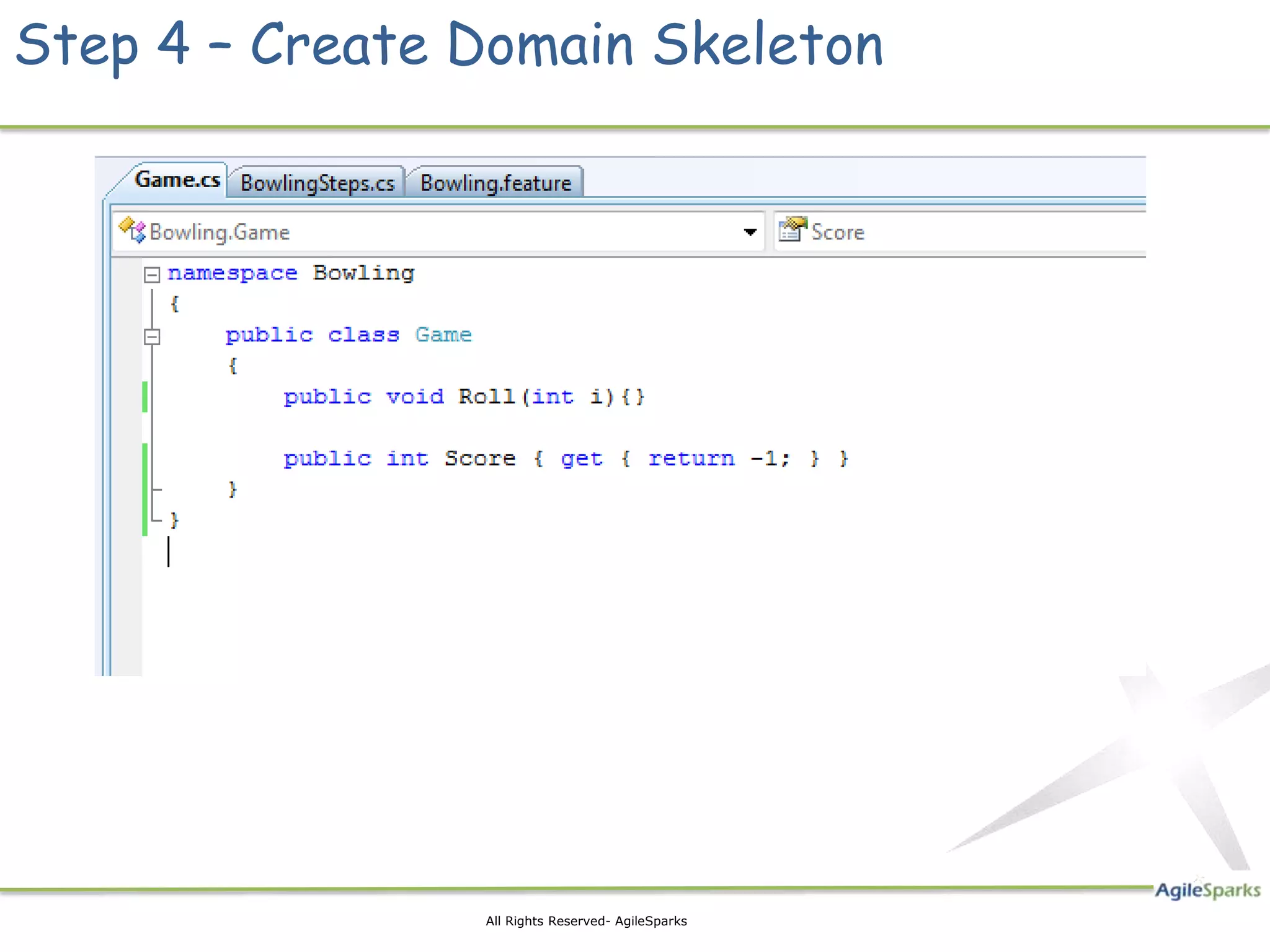Screen dimensions: 1270x952
Task: Click the 'namespace' keyword in code
Action: 233,273
